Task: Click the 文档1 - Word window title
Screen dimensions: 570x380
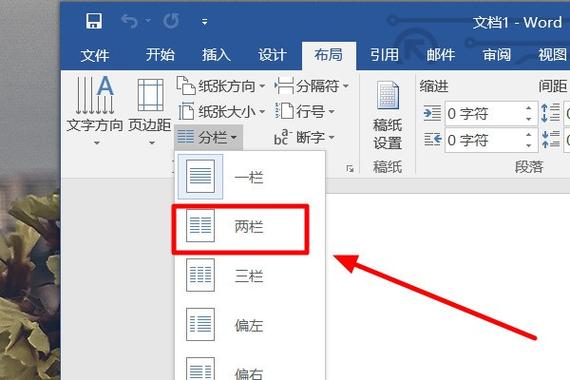Action: (517, 23)
